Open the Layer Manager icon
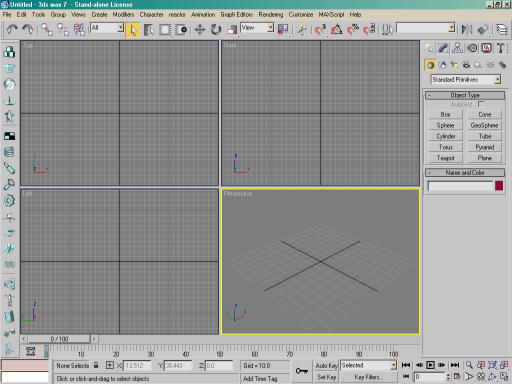The height and width of the screenshot is (384, 512). (502, 29)
